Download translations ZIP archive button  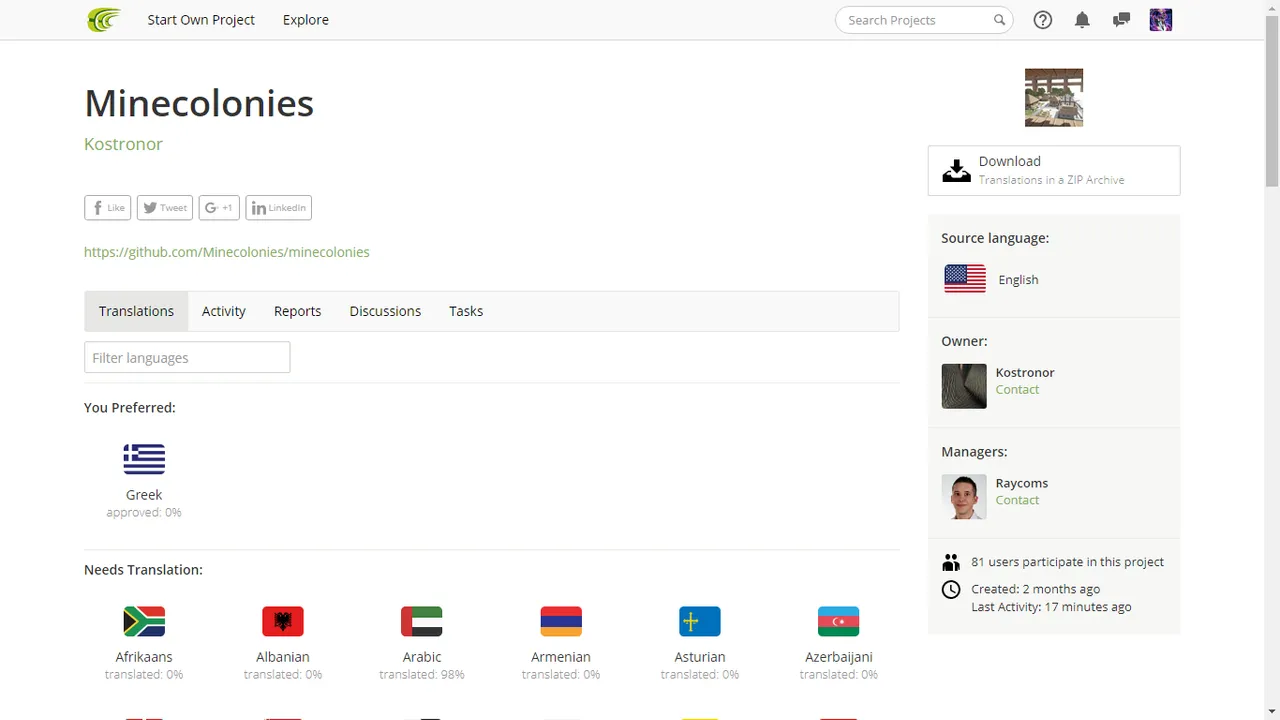(1054, 170)
